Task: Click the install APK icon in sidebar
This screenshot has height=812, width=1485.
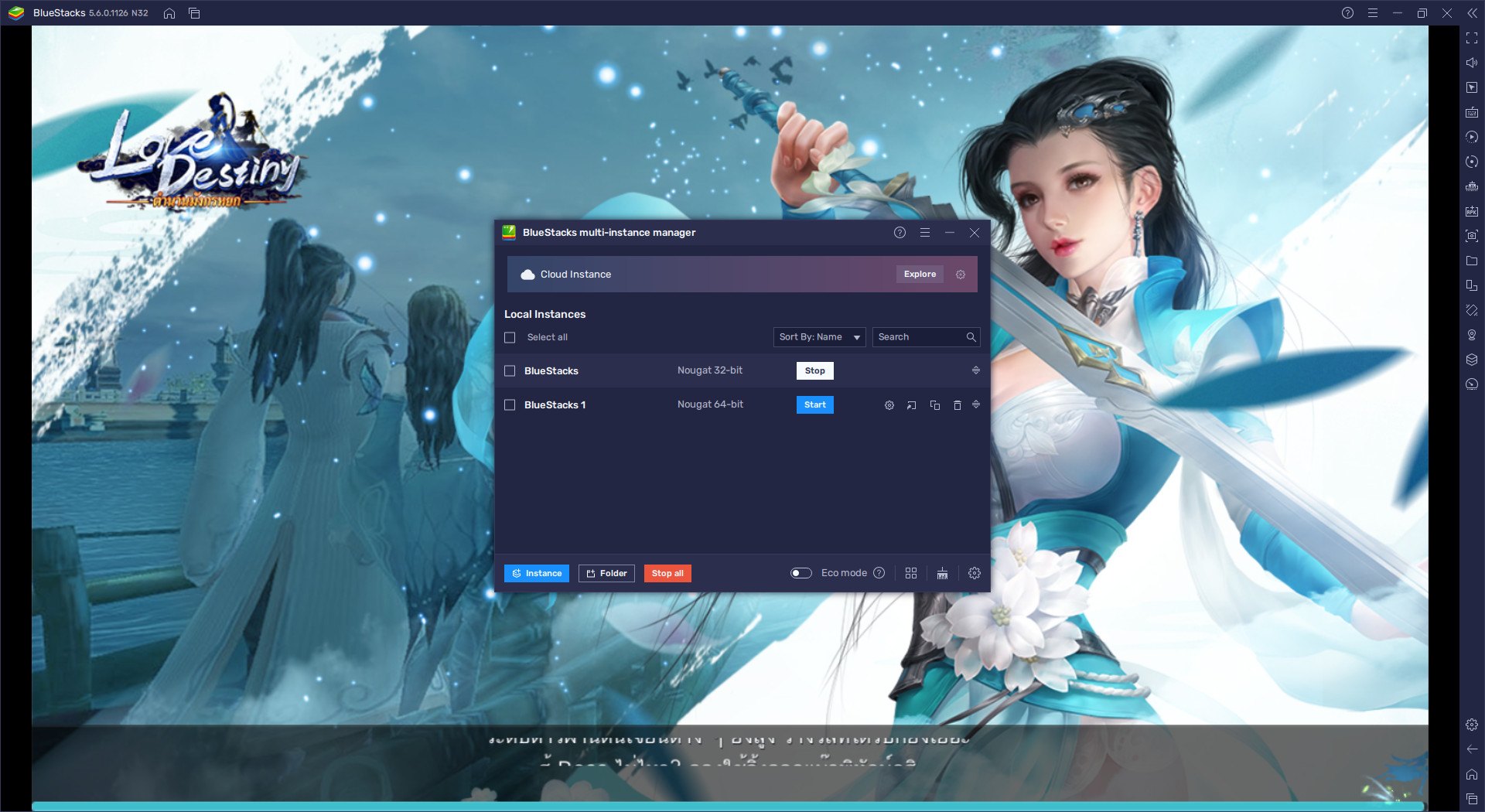Action: point(1471,211)
